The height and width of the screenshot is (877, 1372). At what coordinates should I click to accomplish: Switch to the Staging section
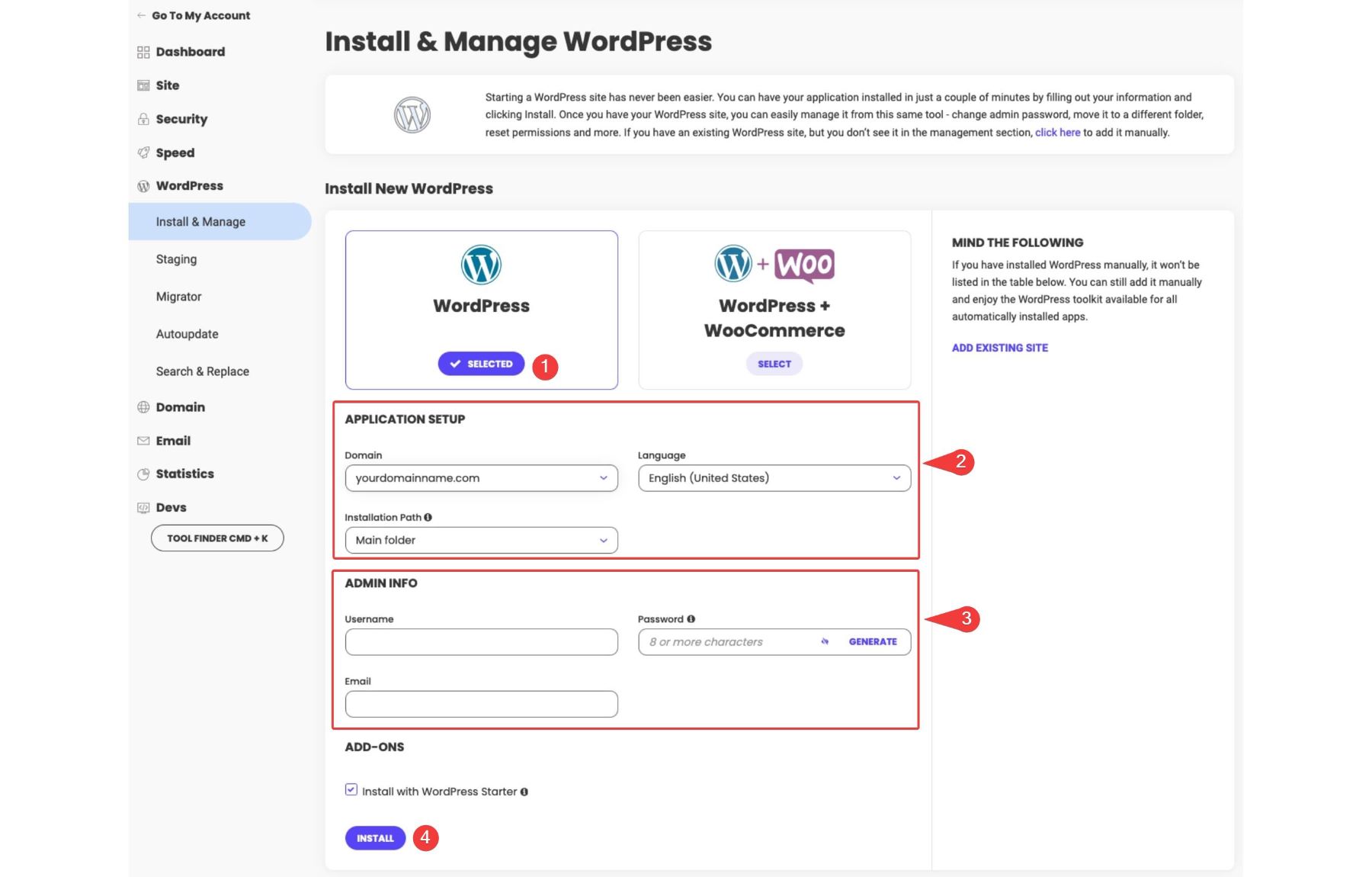click(176, 259)
